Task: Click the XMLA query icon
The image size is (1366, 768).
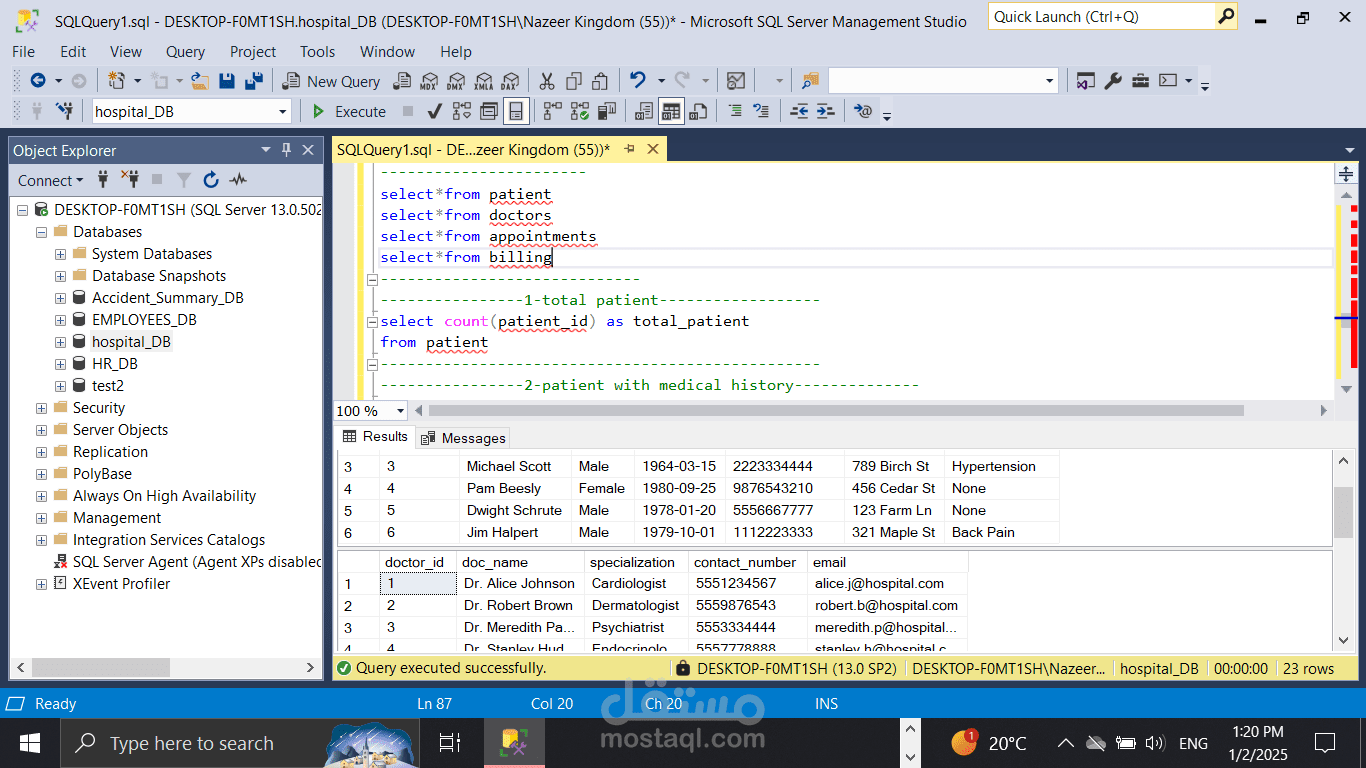Action: [x=483, y=81]
